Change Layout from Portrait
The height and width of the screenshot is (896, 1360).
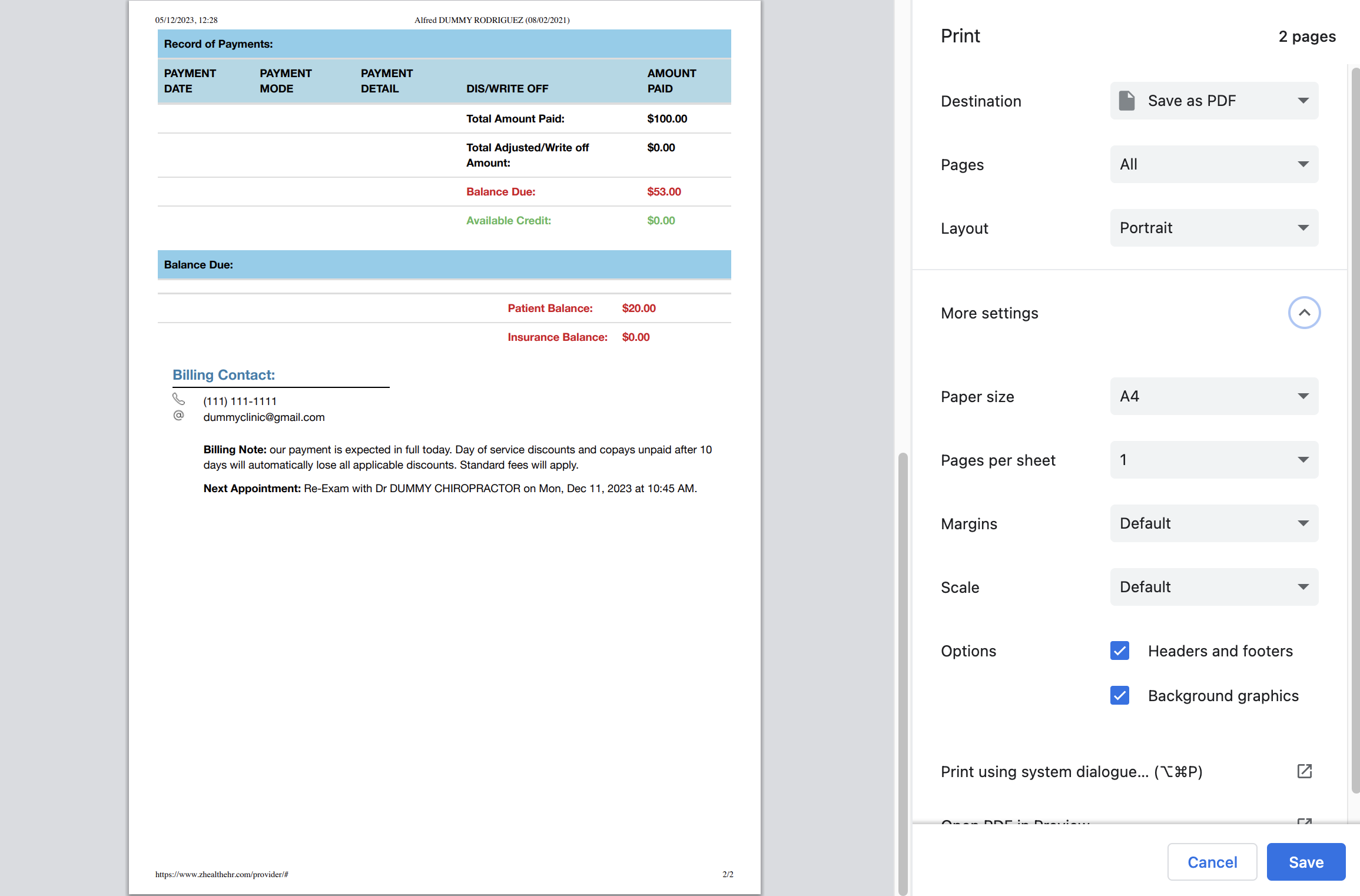[x=1214, y=228]
